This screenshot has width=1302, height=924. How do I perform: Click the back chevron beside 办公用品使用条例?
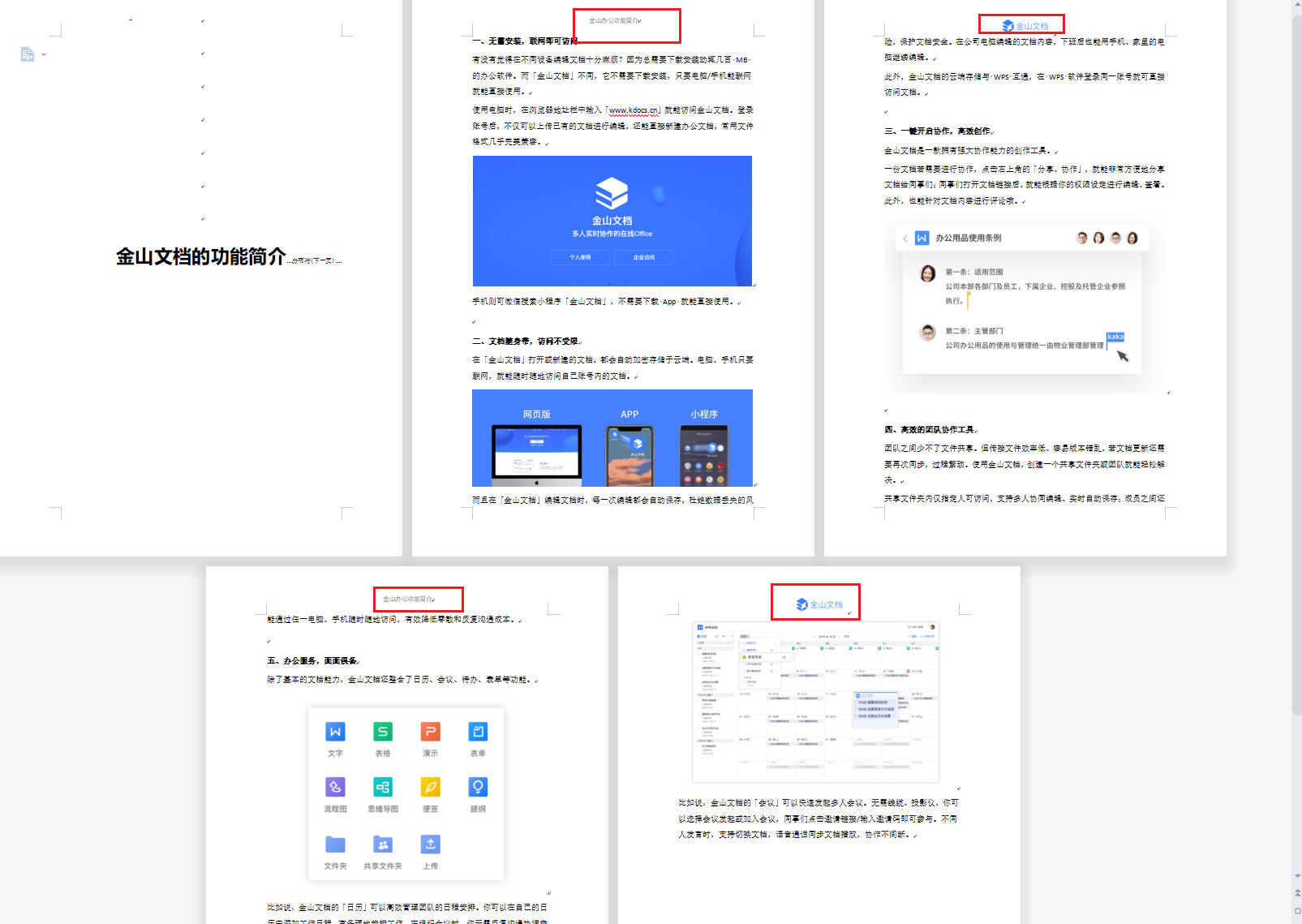(905, 239)
